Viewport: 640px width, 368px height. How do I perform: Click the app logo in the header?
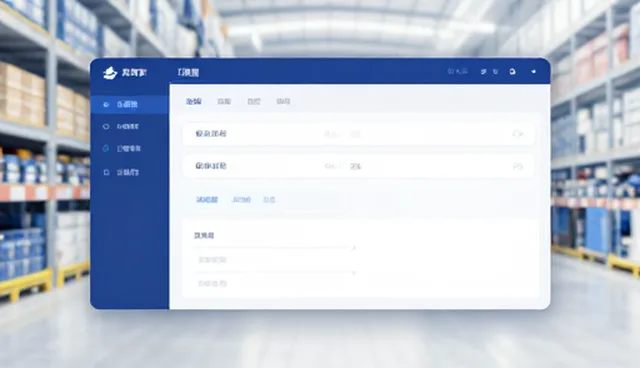click(x=110, y=73)
